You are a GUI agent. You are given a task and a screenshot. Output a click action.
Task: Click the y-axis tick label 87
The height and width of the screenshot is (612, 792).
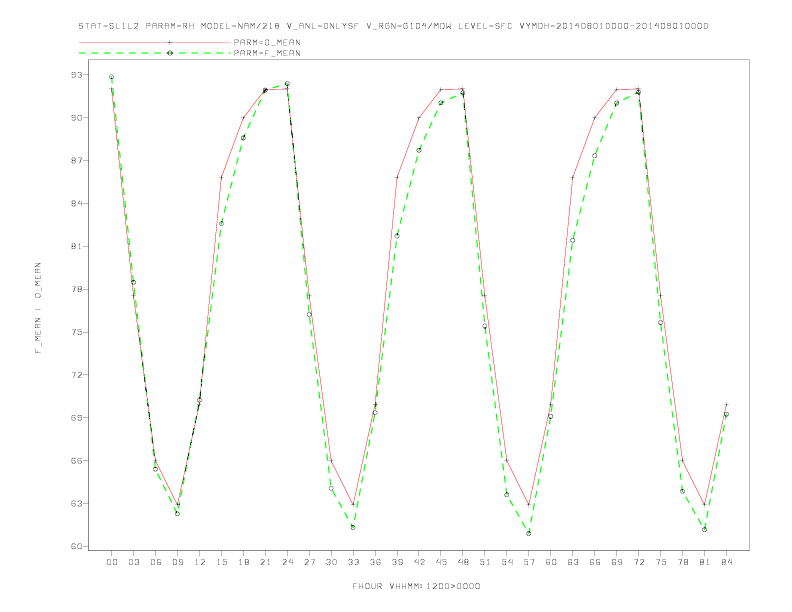click(x=76, y=161)
